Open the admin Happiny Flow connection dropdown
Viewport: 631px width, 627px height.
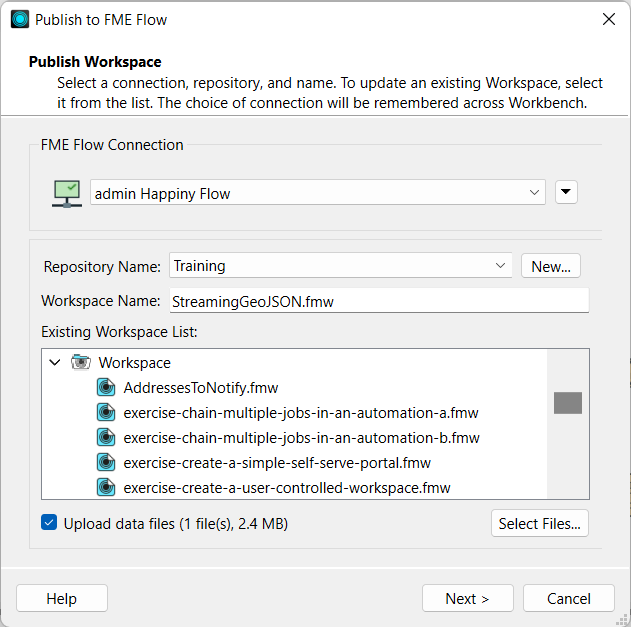click(x=318, y=192)
